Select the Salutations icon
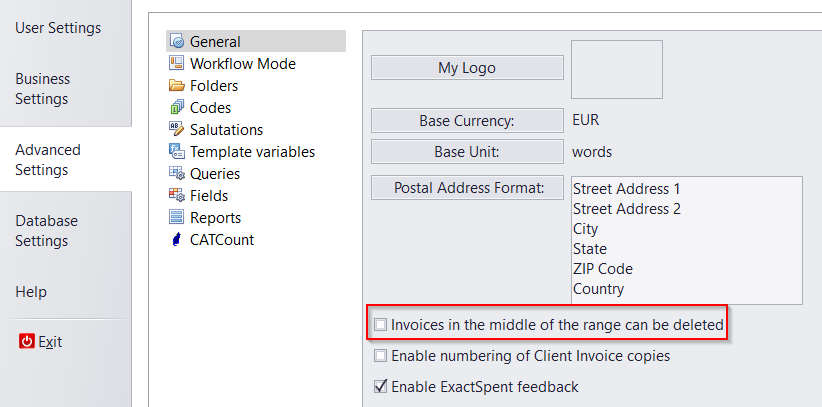The height and width of the screenshot is (407, 822). pyautogui.click(x=177, y=129)
